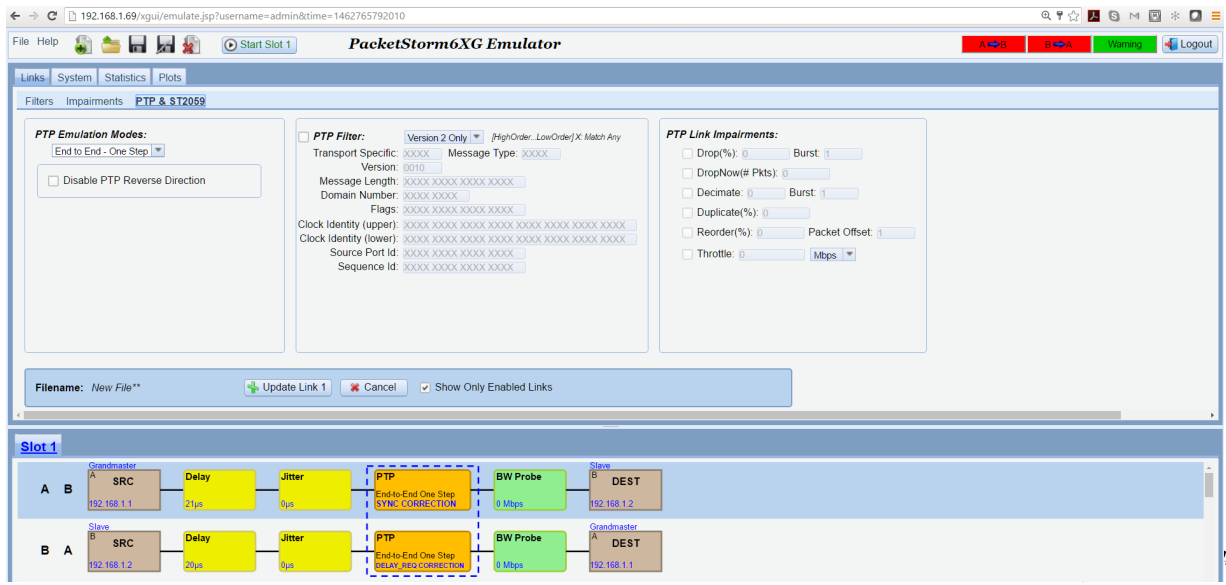
Task: Switch to the Links tab
Action: tap(32, 77)
